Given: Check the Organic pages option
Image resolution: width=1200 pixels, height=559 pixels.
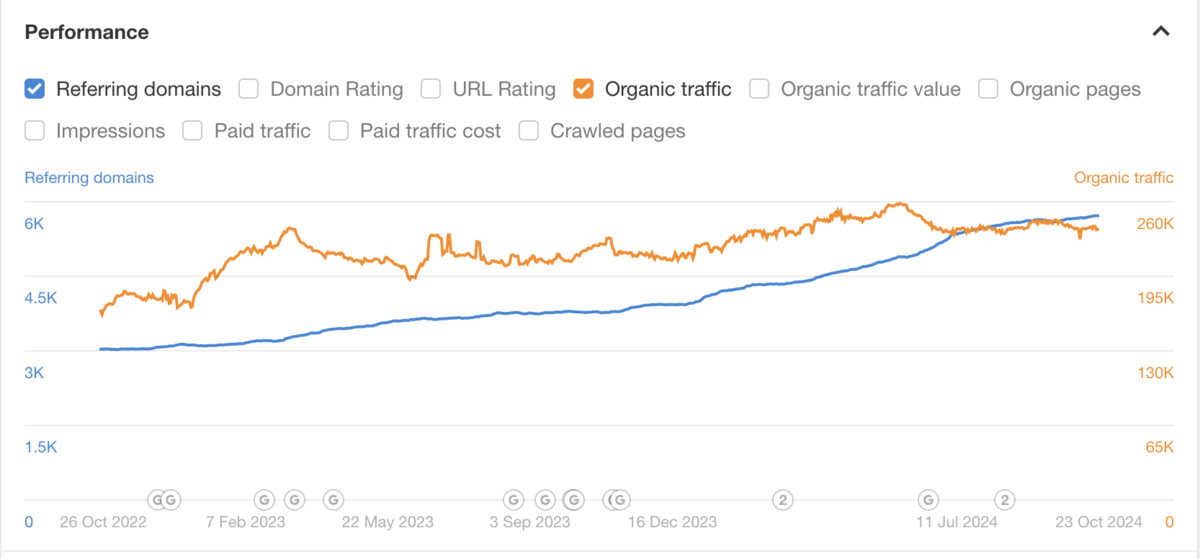Looking at the screenshot, I should (x=989, y=89).
